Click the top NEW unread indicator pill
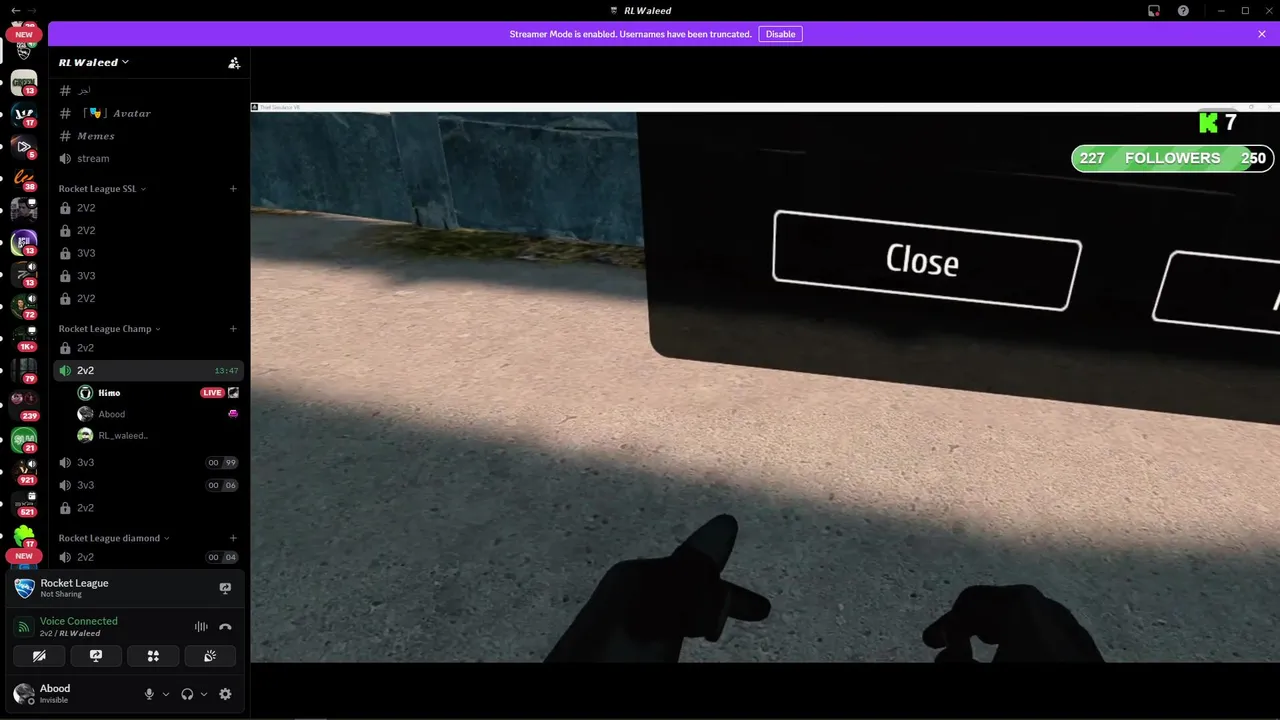Image resolution: width=1280 pixels, height=720 pixels. click(24, 34)
